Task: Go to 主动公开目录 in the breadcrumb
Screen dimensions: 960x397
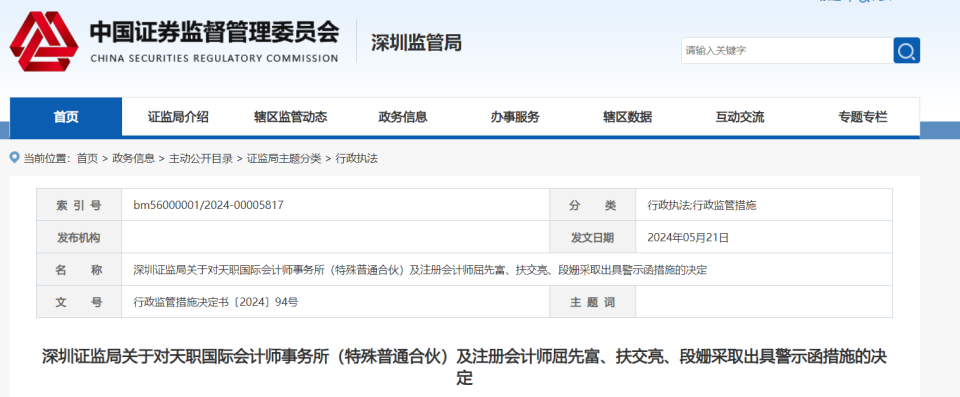Action: tap(201, 159)
